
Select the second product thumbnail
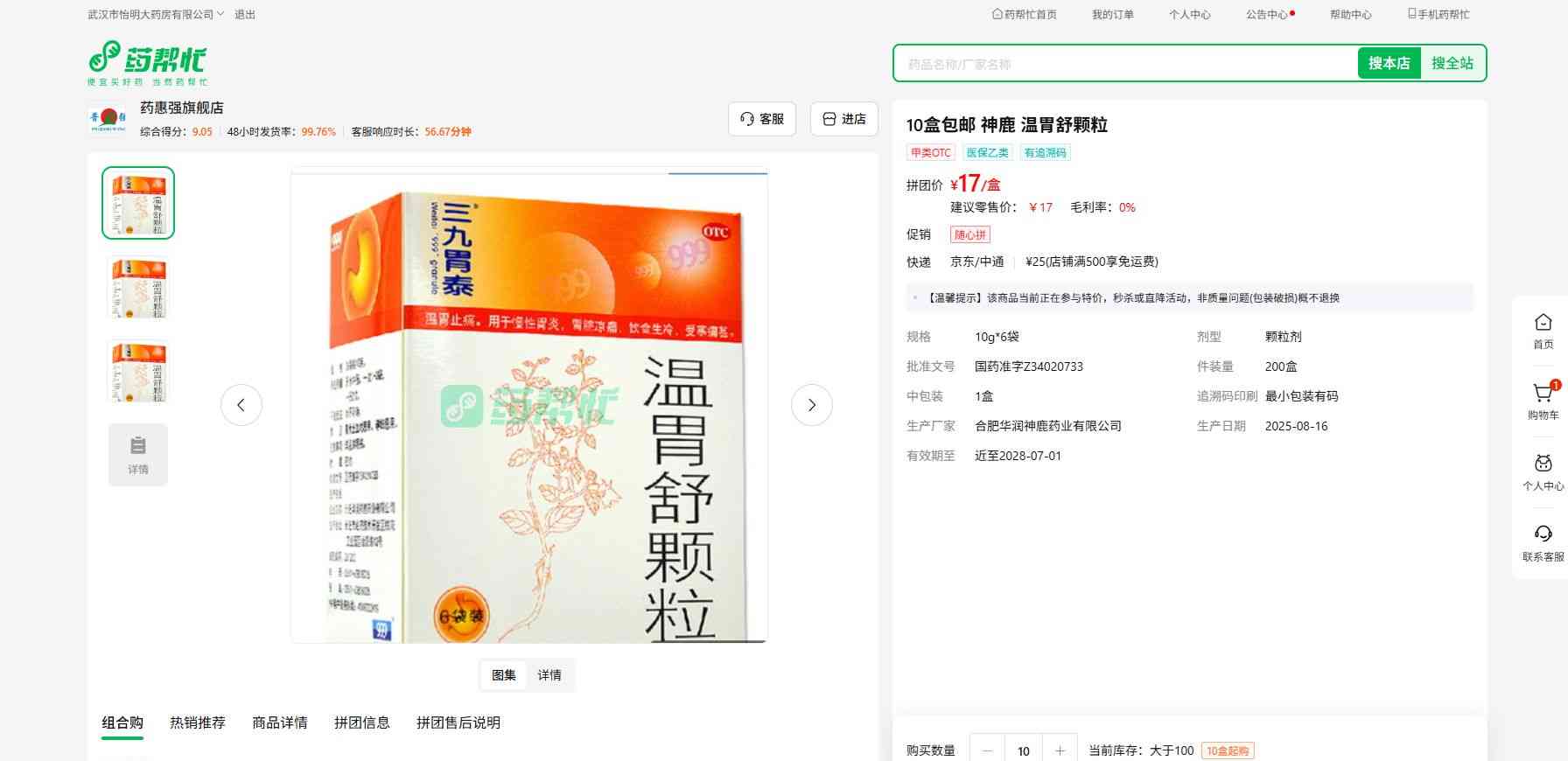pyautogui.click(x=138, y=288)
